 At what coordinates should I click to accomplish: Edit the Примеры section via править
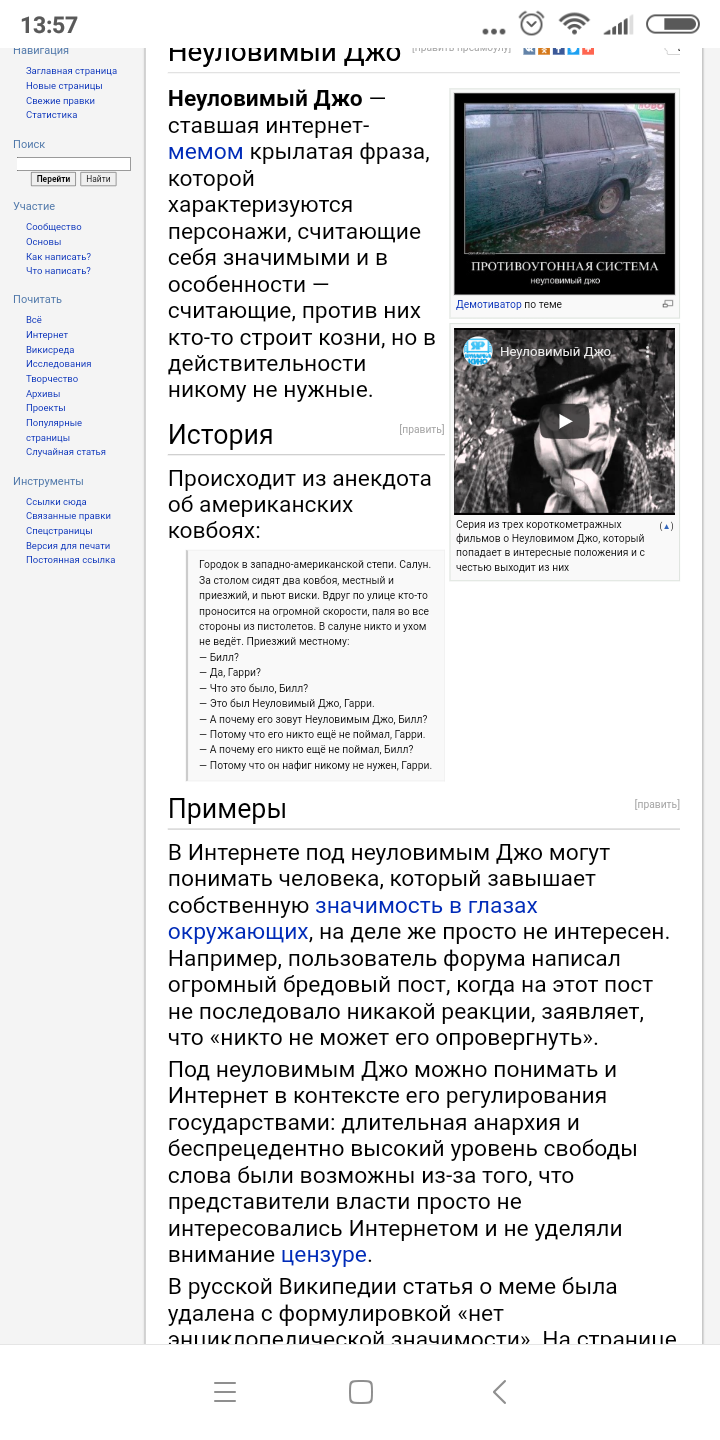pyautogui.click(x=656, y=804)
